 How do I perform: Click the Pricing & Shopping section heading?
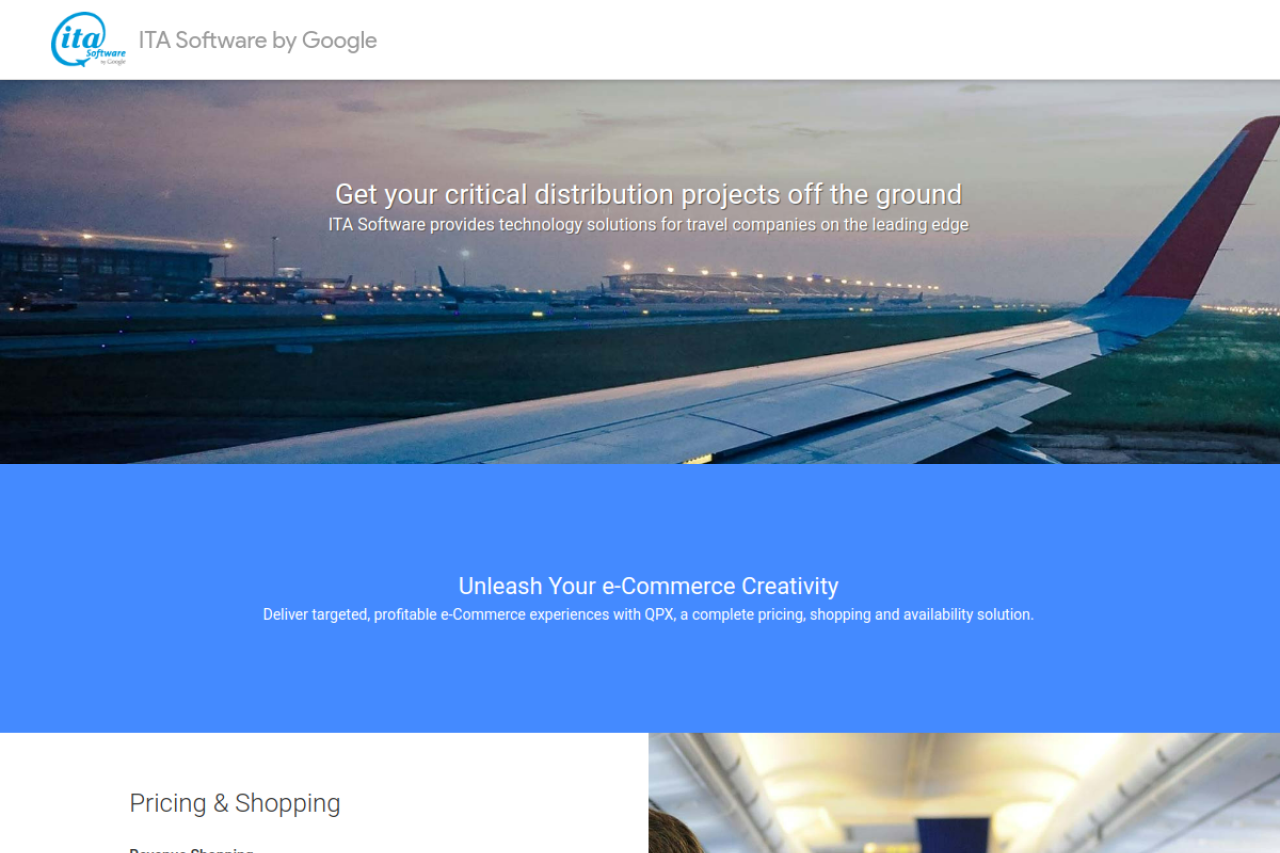235,803
